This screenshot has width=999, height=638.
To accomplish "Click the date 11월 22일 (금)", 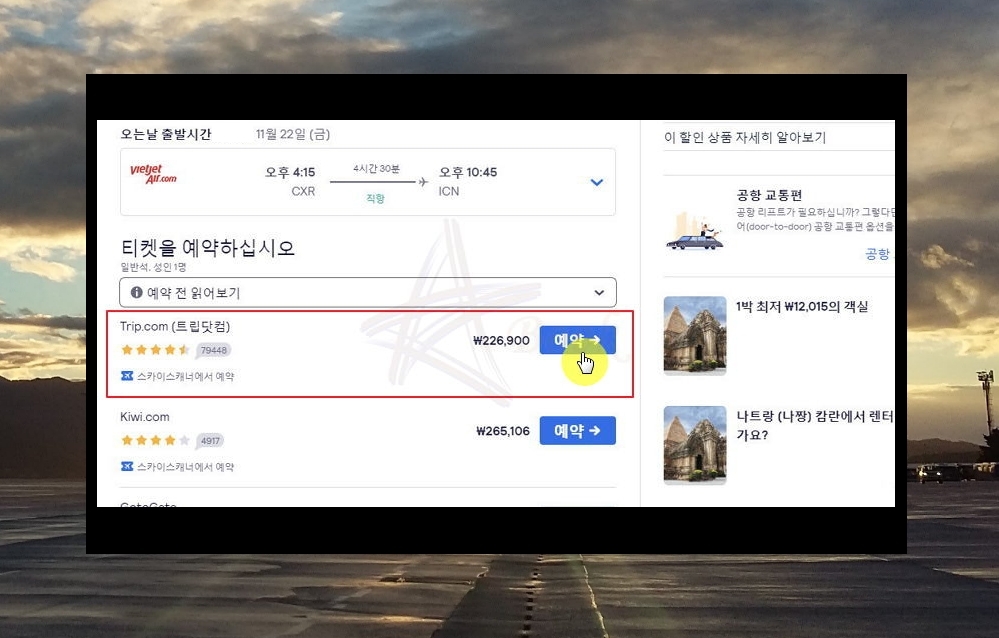I will coord(293,134).
